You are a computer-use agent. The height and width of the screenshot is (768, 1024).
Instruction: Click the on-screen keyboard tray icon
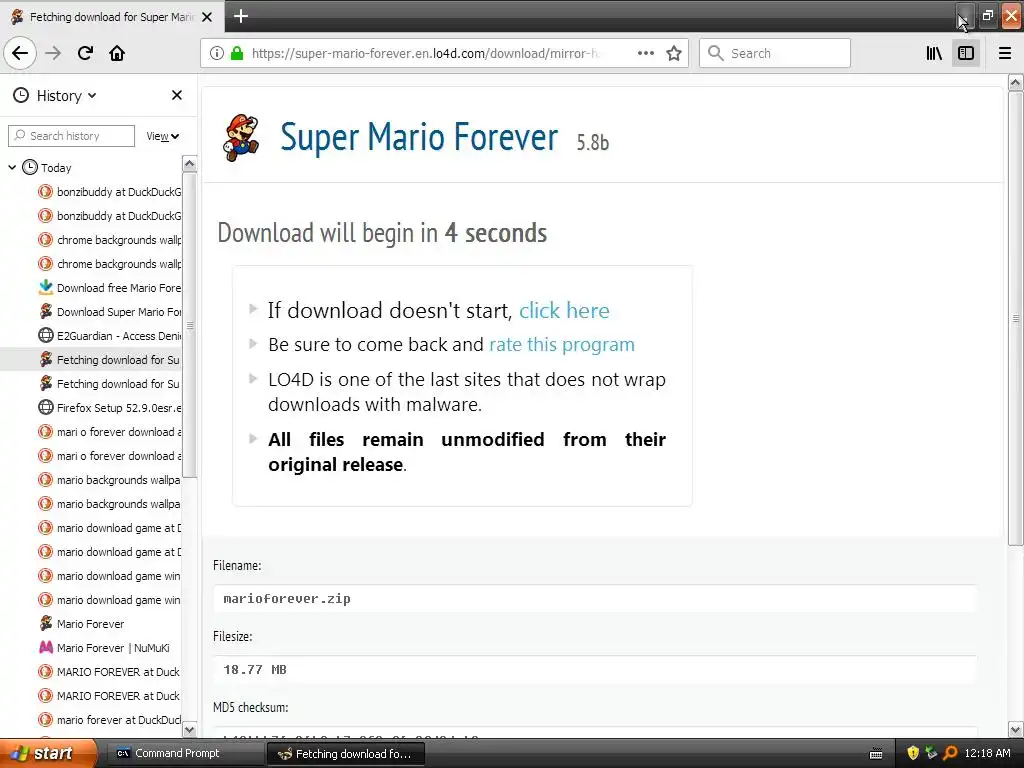click(x=876, y=754)
